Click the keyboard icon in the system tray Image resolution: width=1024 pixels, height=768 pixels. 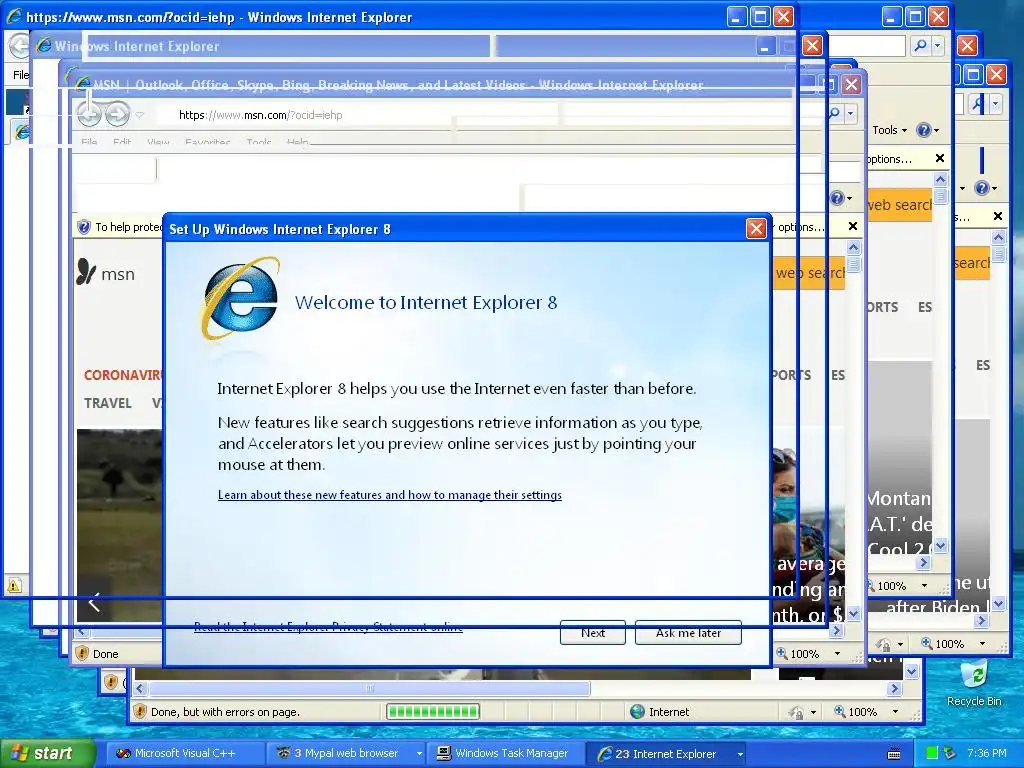coord(894,754)
